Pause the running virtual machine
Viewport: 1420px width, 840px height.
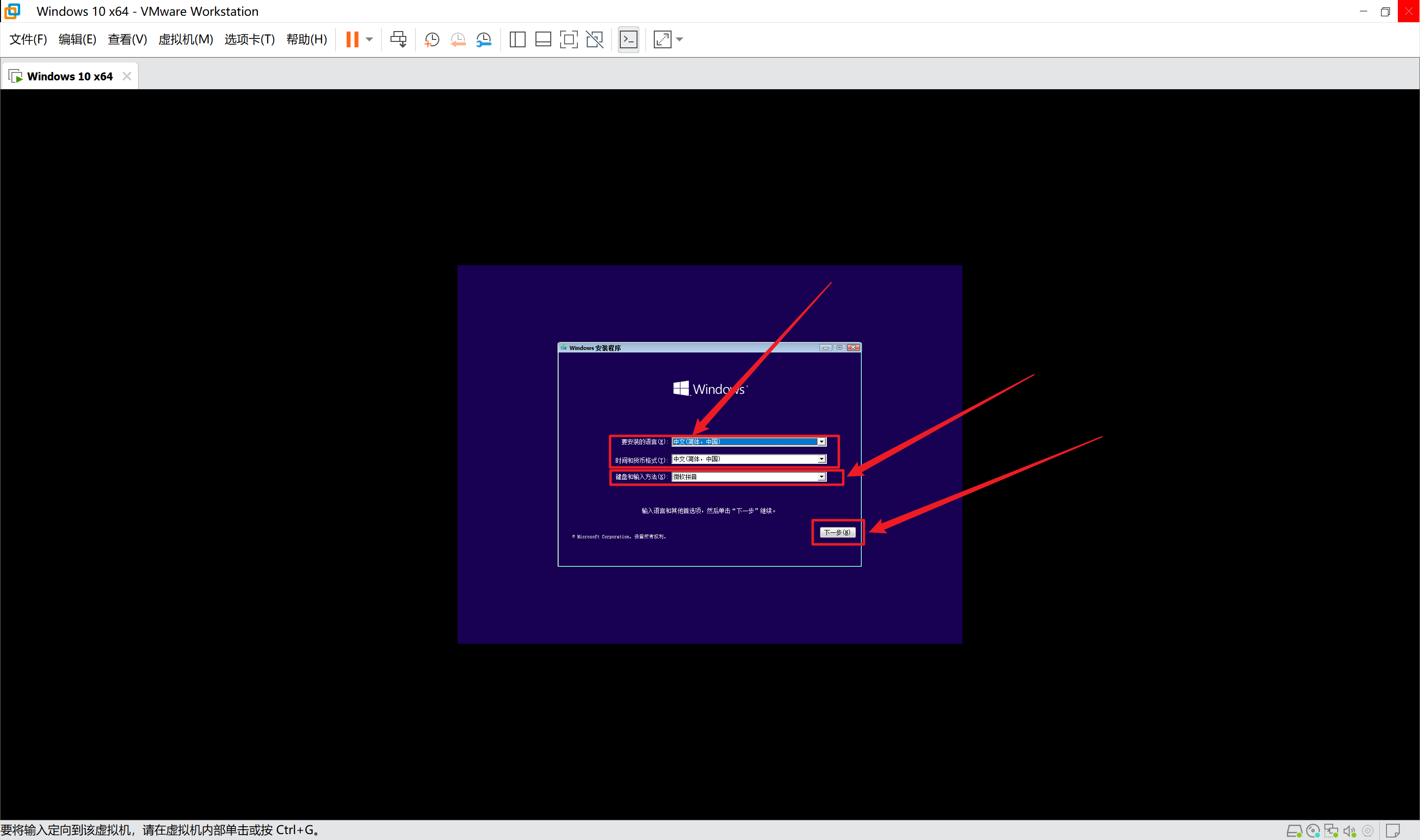click(x=352, y=39)
